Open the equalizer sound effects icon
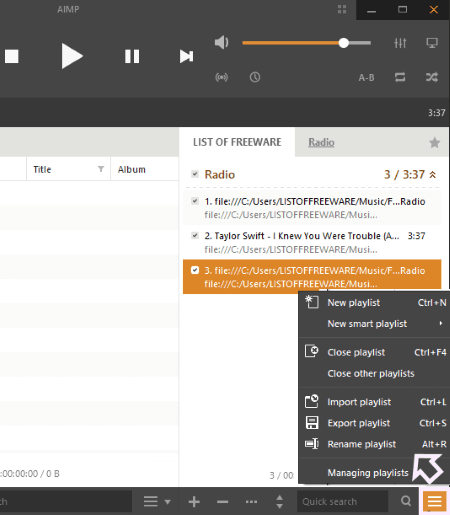The width and height of the screenshot is (450, 515). pos(400,43)
